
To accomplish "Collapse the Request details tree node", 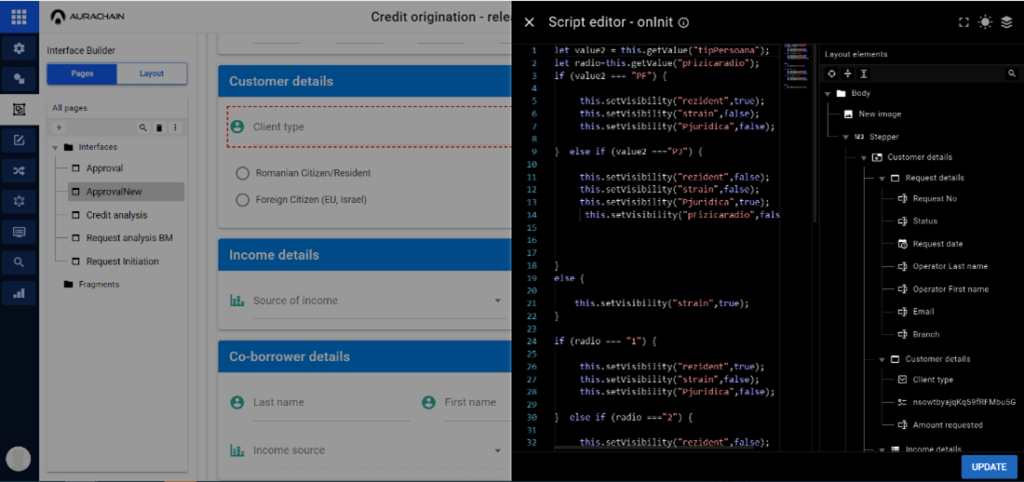I will tap(881, 178).
